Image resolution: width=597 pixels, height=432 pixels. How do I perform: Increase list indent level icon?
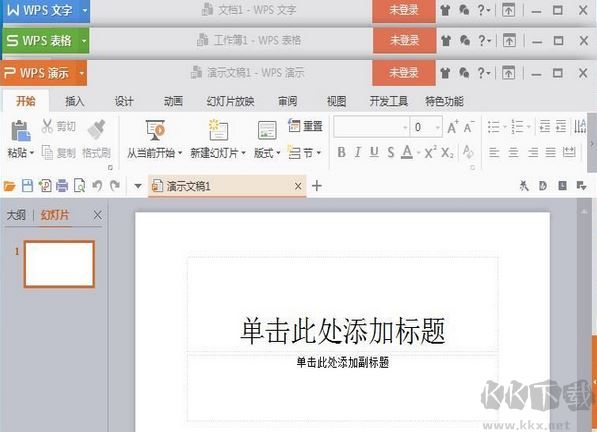(x=561, y=126)
